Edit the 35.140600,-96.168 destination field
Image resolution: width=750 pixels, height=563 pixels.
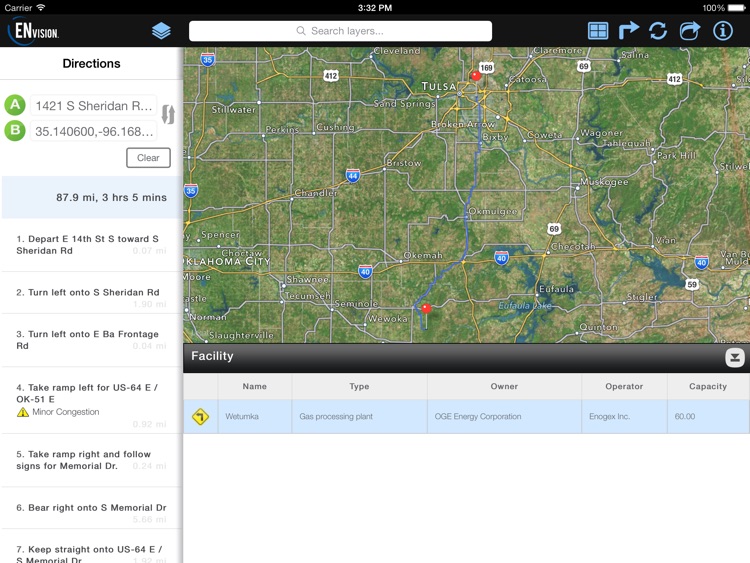[x=94, y=131]
